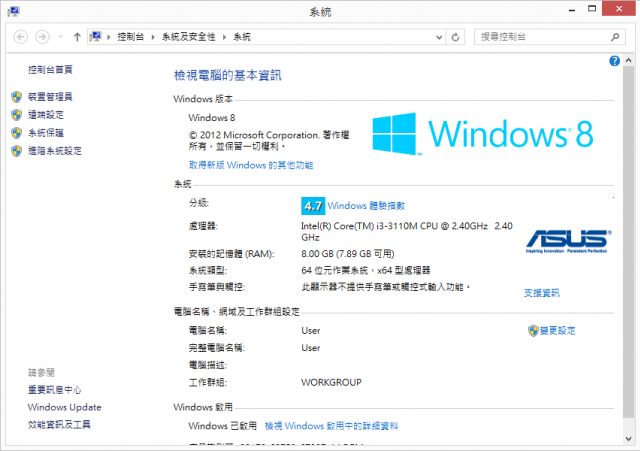Image resolution: width=640 pixels, height=451 pixels.
Task: Click the 64 位元作業系統 system type value
Action: click(x=366, y=270)
